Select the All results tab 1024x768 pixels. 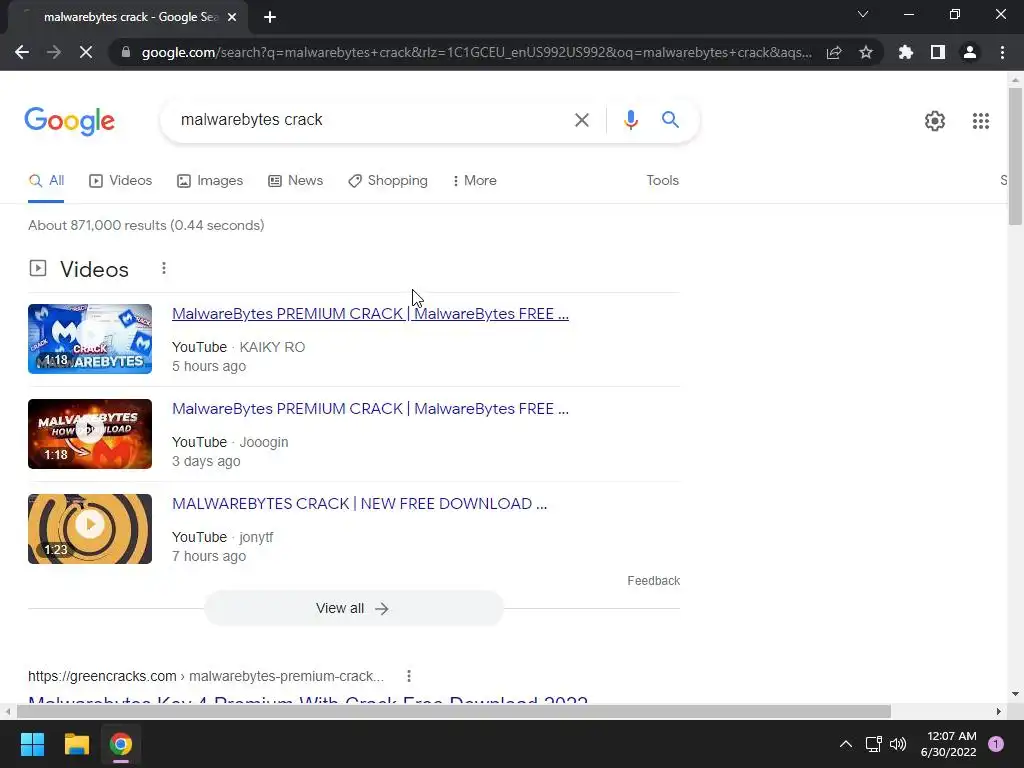(x=46, y=181)
